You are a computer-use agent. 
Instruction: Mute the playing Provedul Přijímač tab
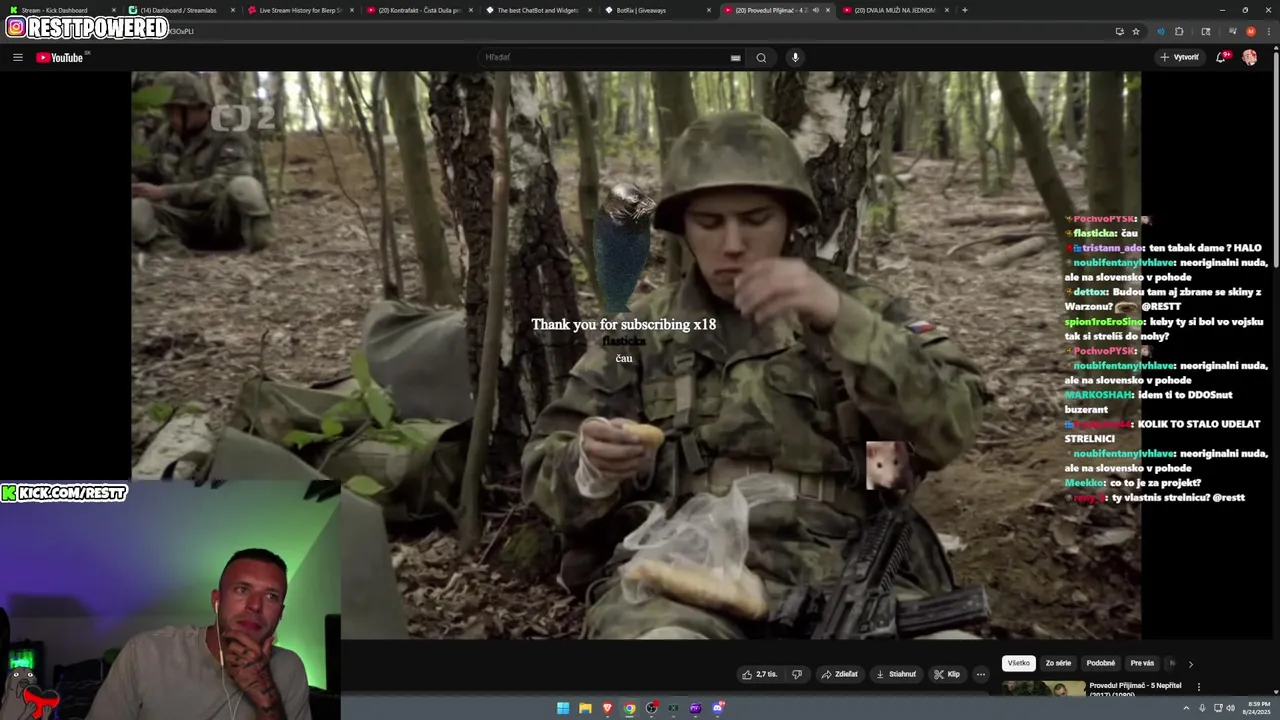pyautogui.click(x=815, y=10)
